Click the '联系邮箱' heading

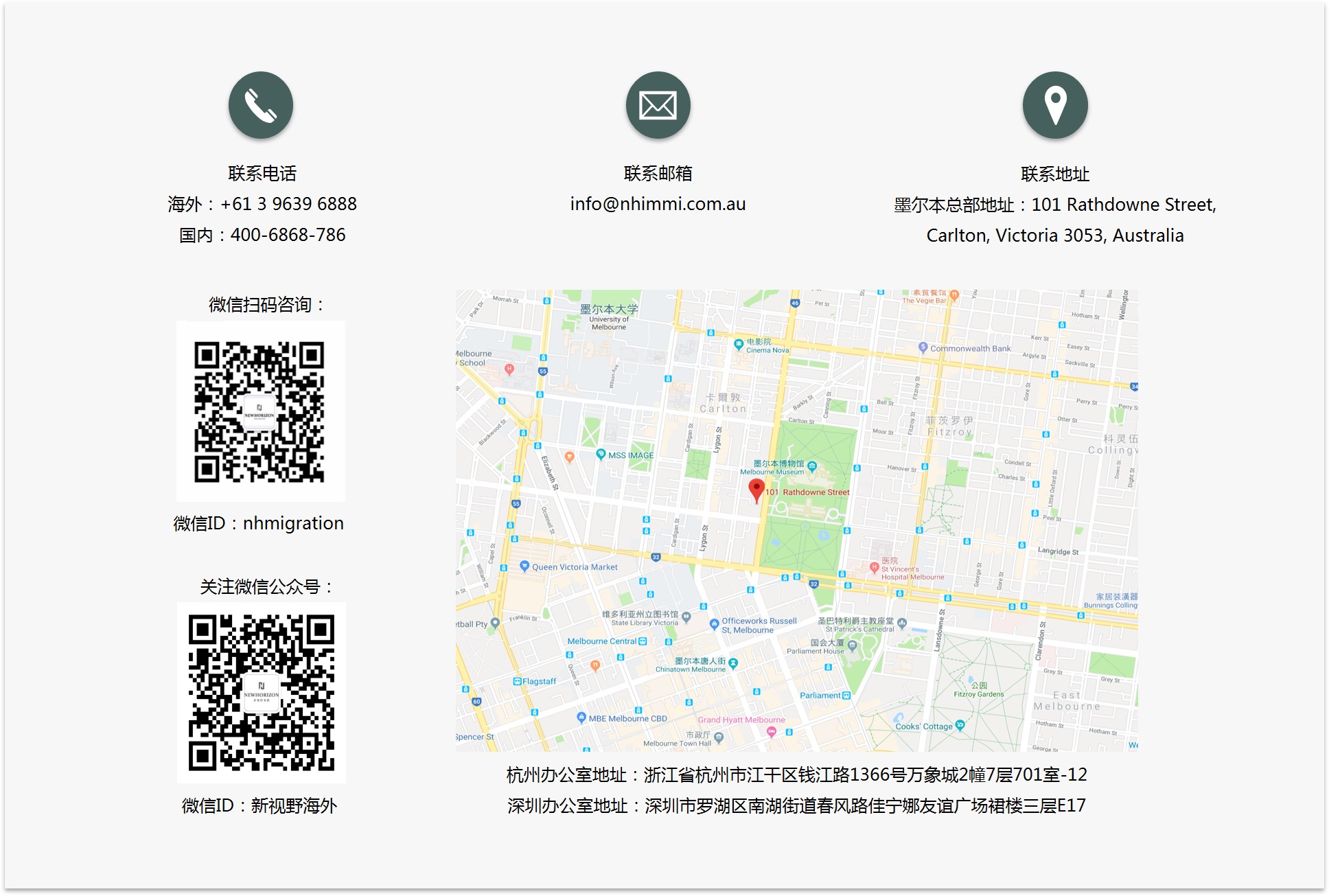[658, 173]
